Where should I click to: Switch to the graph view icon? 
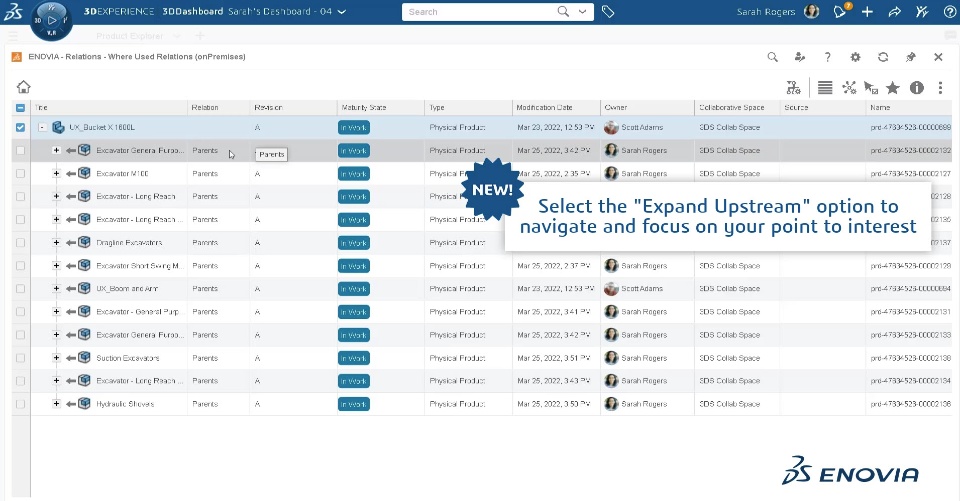coord(849,88)
